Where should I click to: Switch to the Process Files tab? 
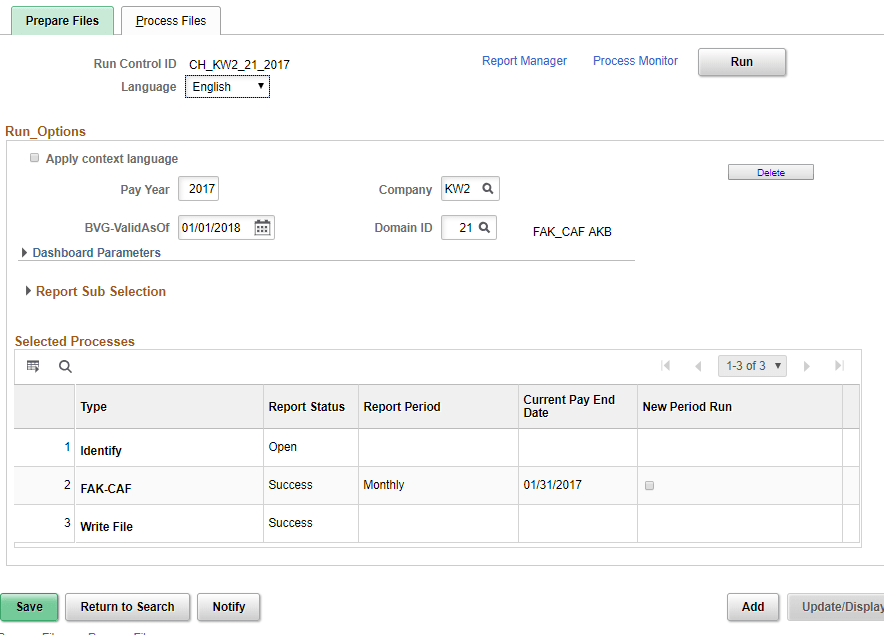point(171,21)
